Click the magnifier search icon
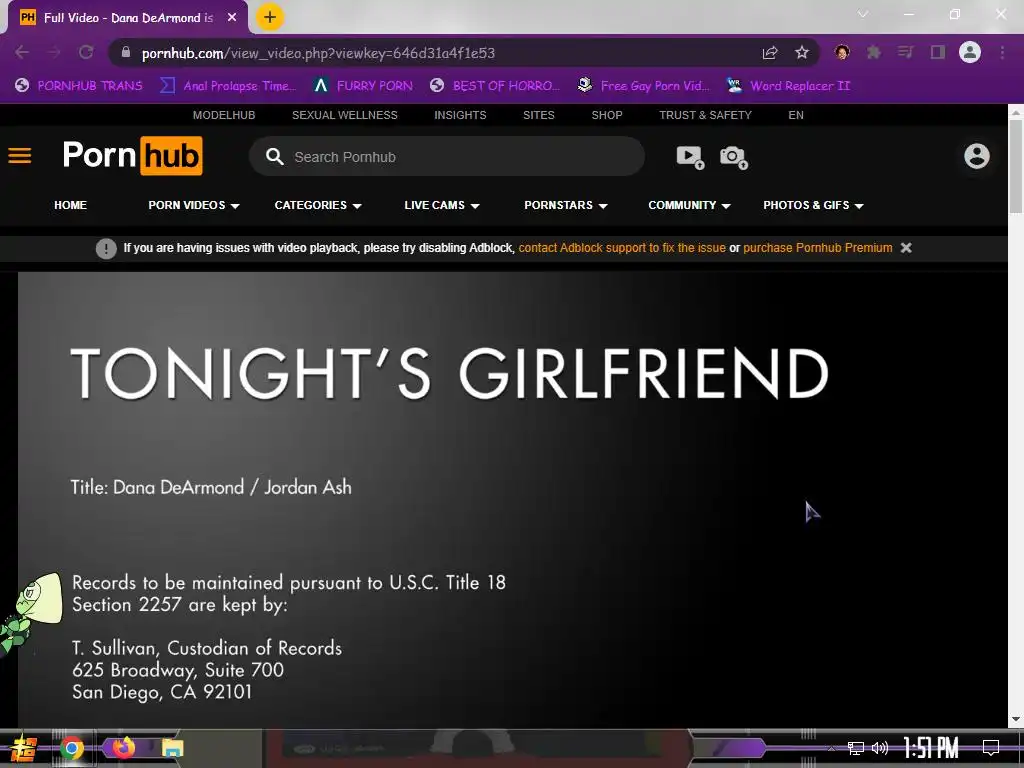Viewport: 1024px width, 768px height. click(274, 157)
